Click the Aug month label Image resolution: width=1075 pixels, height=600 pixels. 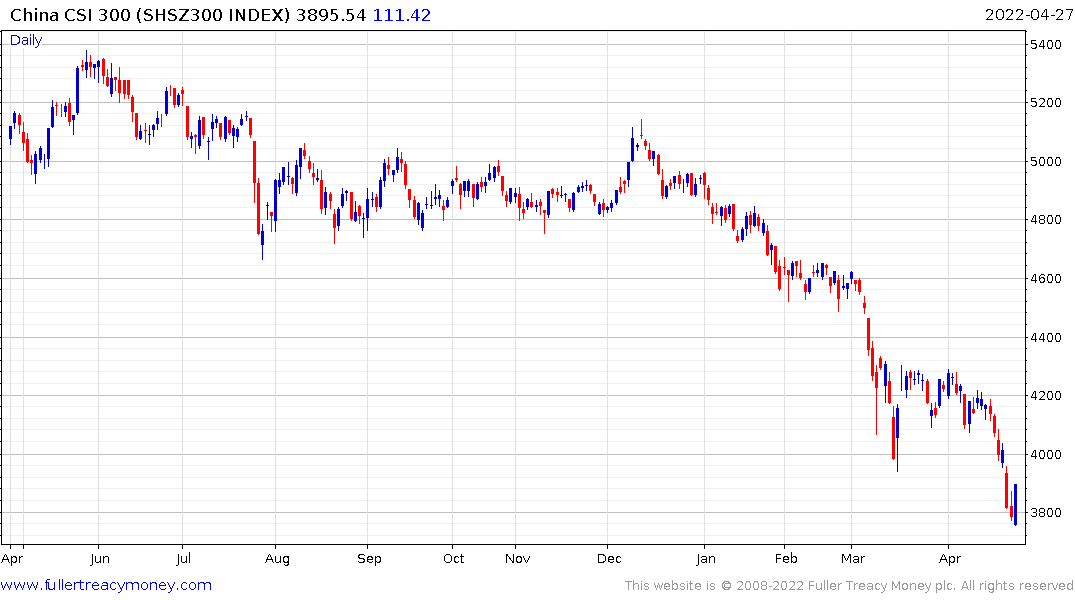tap(277, 559)
